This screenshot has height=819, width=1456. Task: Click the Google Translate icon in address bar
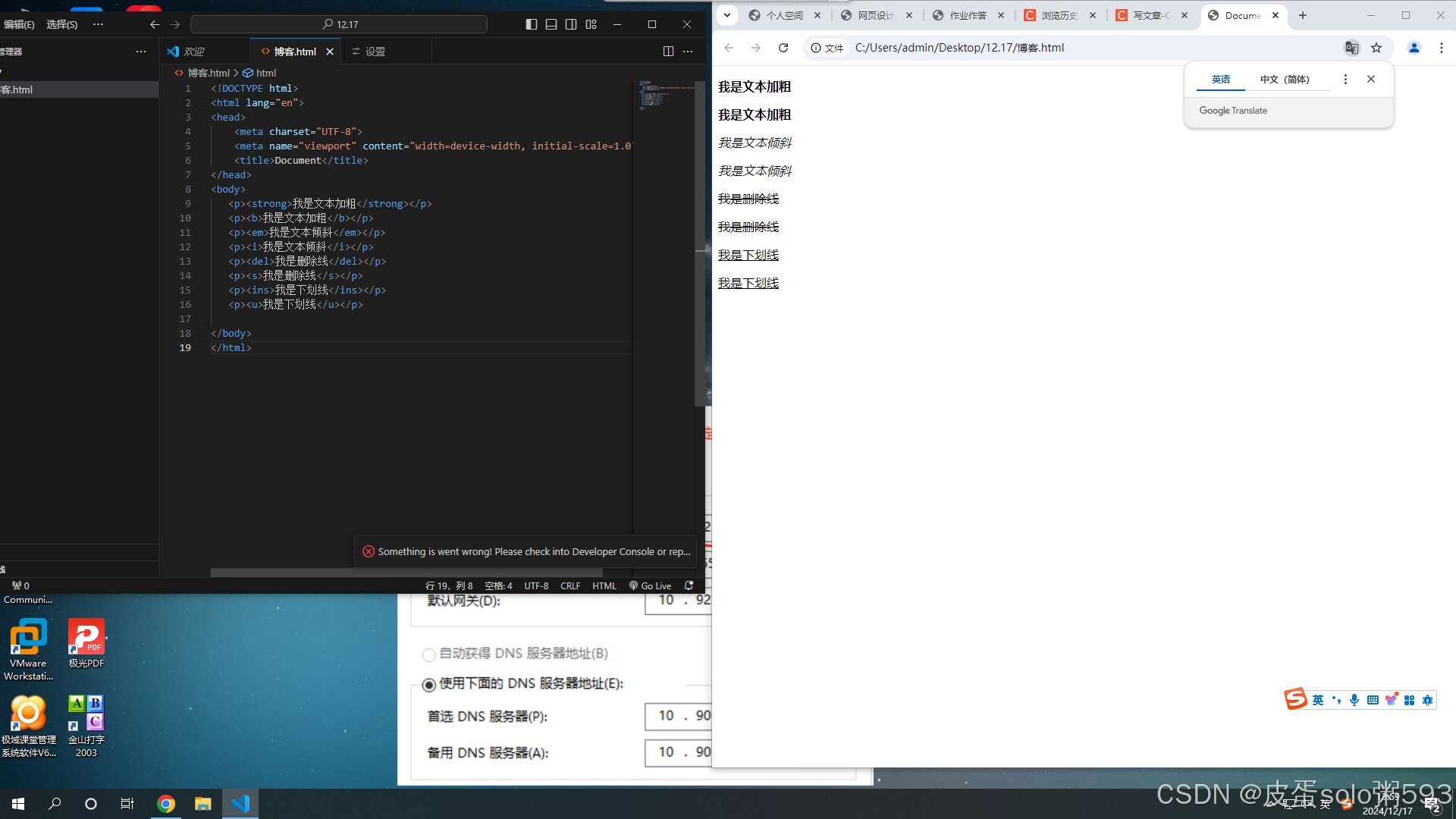pyautogui.click(x=1351, y=48)
